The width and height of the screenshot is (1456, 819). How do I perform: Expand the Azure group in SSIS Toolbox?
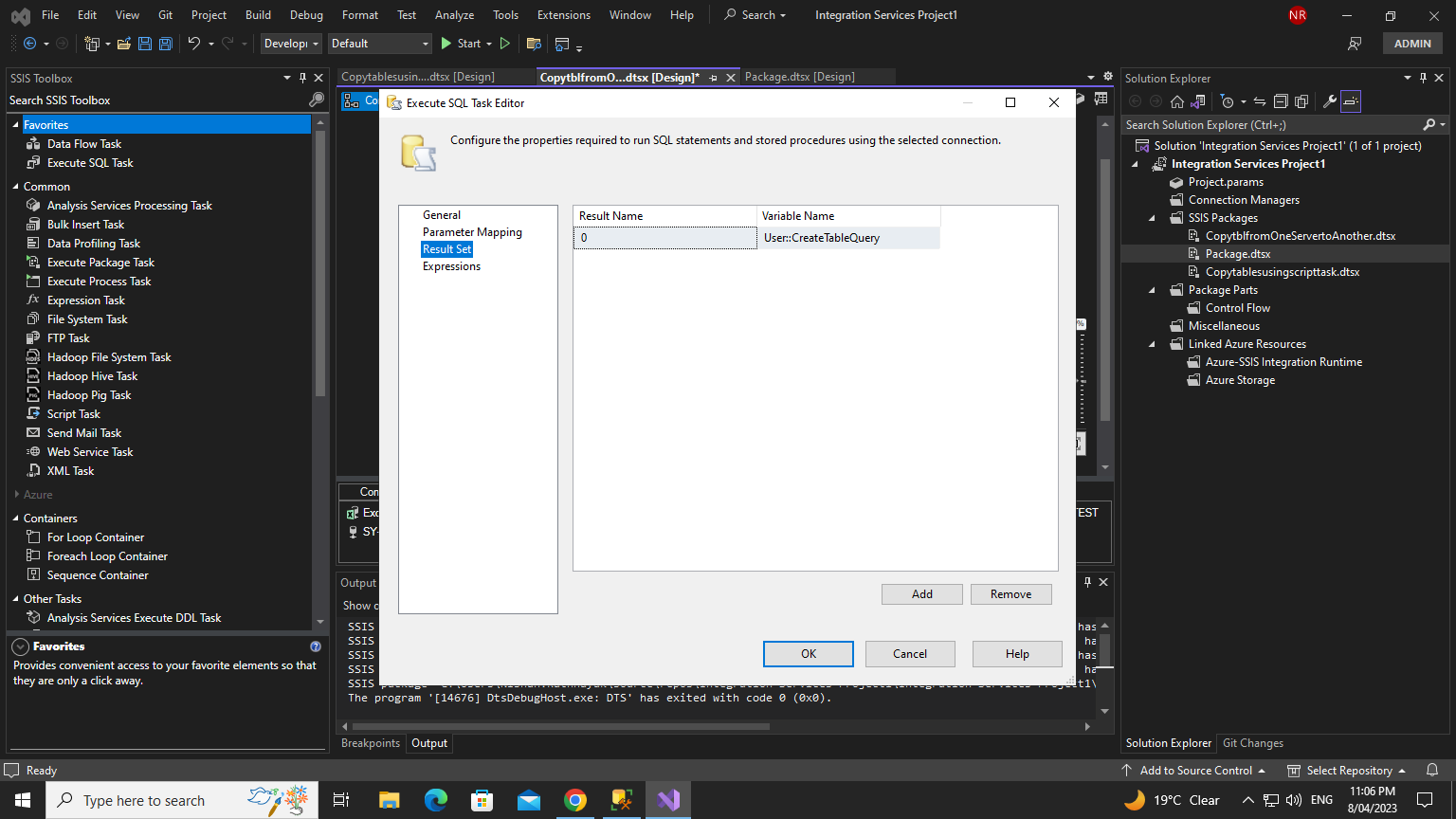point(16,495)
